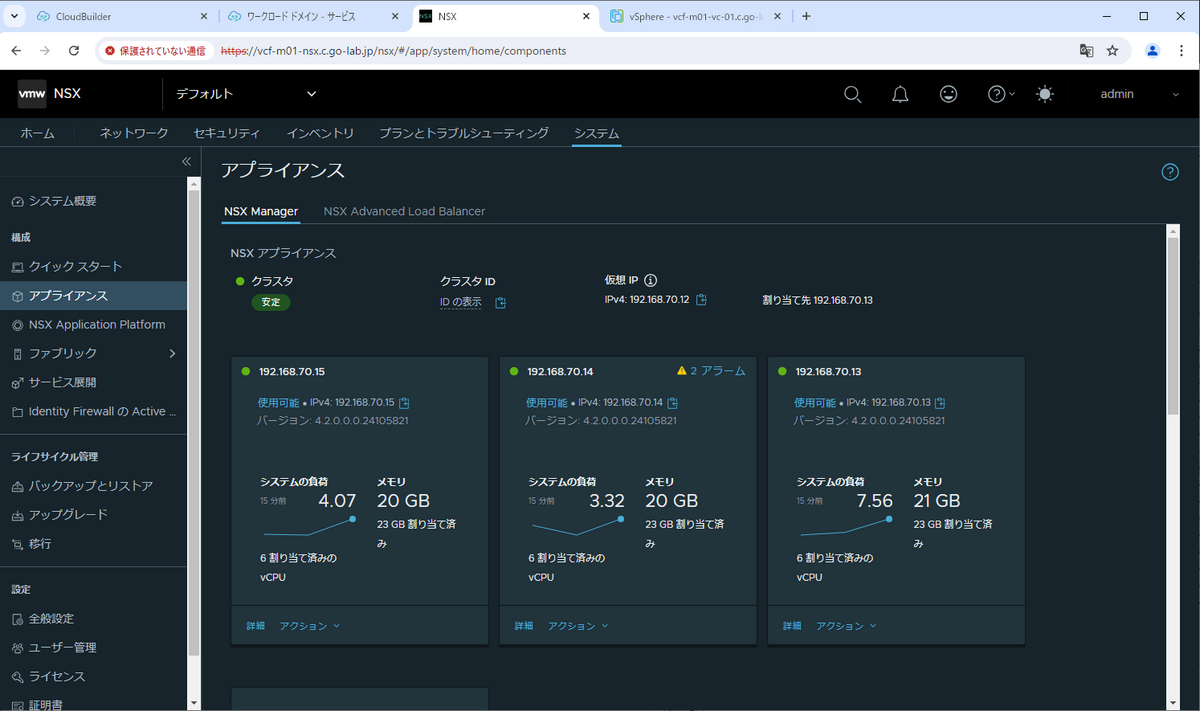
Task: Copy the cluster ID with clipboard icon
Action: pyautogui.click(x=501, y=302)
